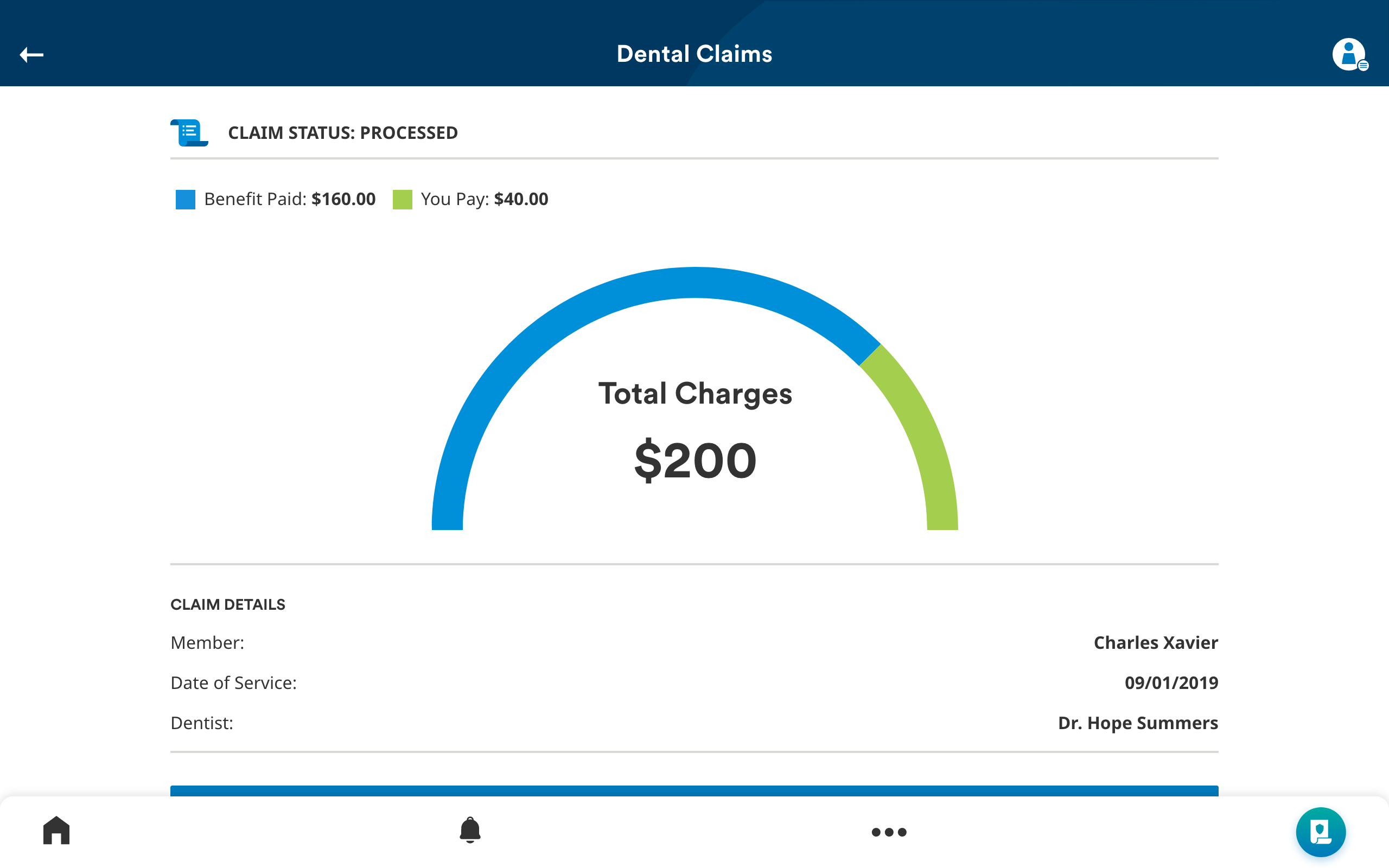Click the You Pay $40.00 value
The height and width of the screenshot is (868, 1389).
(521, 199)
